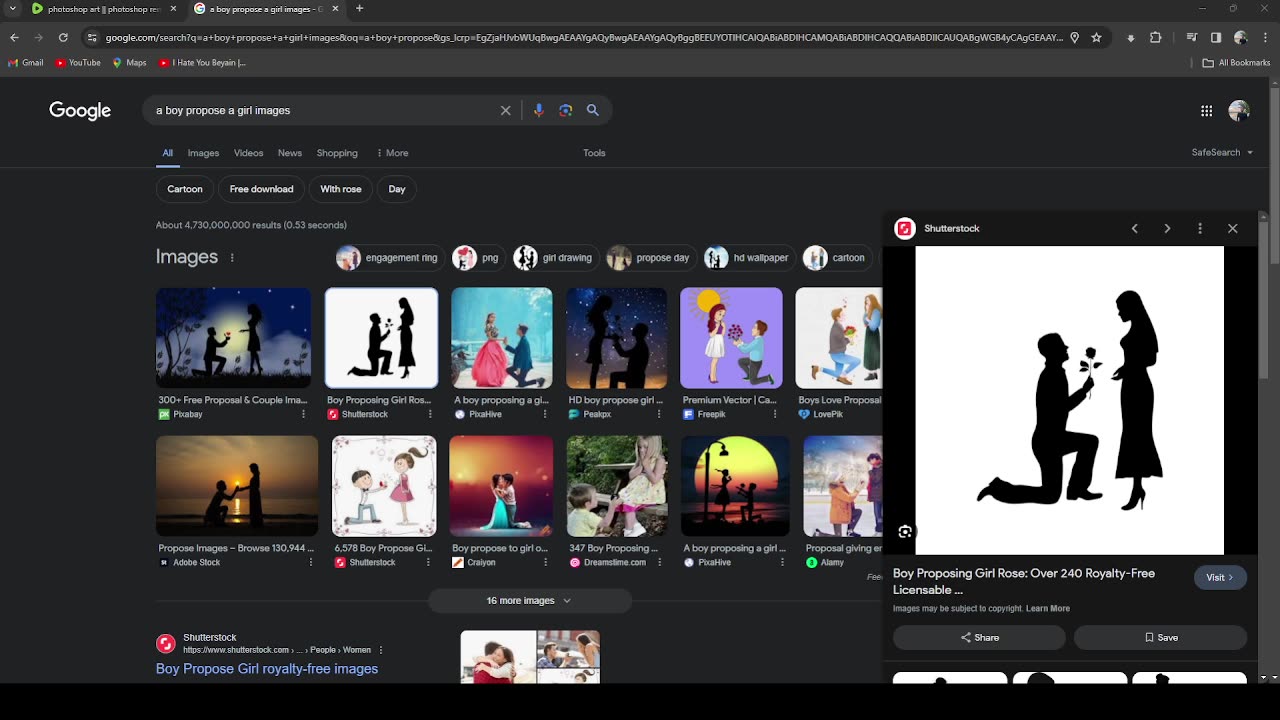
Task: Expand 16 more images
Action: 529,601
